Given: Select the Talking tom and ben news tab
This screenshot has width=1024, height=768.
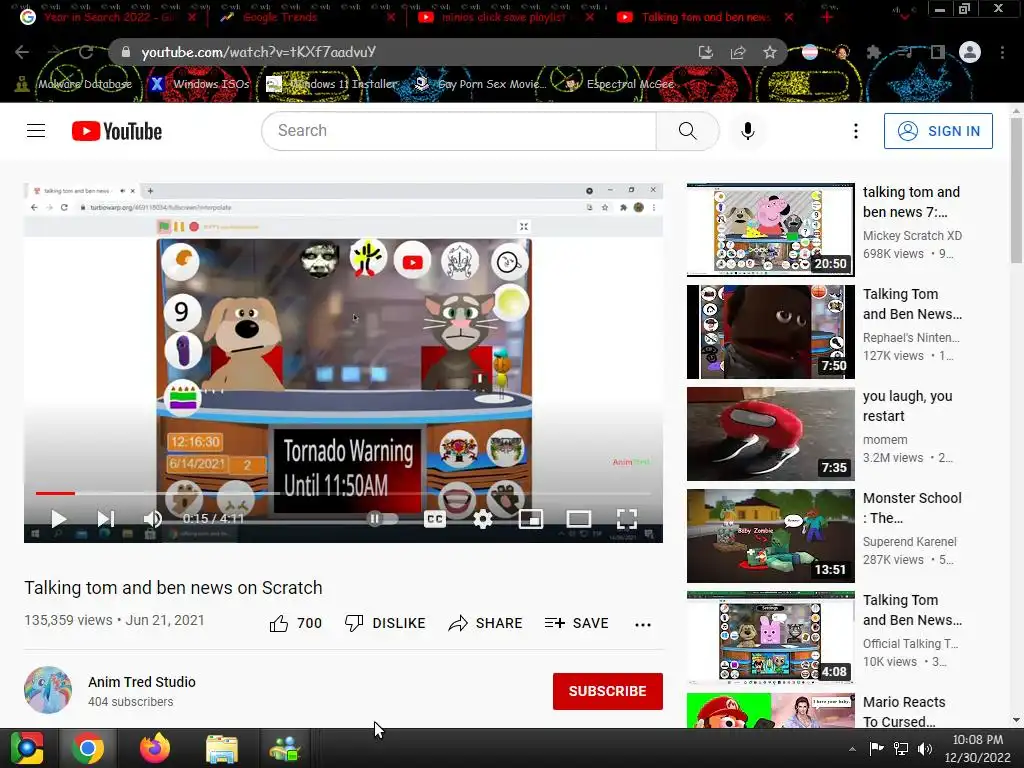Looking at the screenshot, I should pos(705,17).
